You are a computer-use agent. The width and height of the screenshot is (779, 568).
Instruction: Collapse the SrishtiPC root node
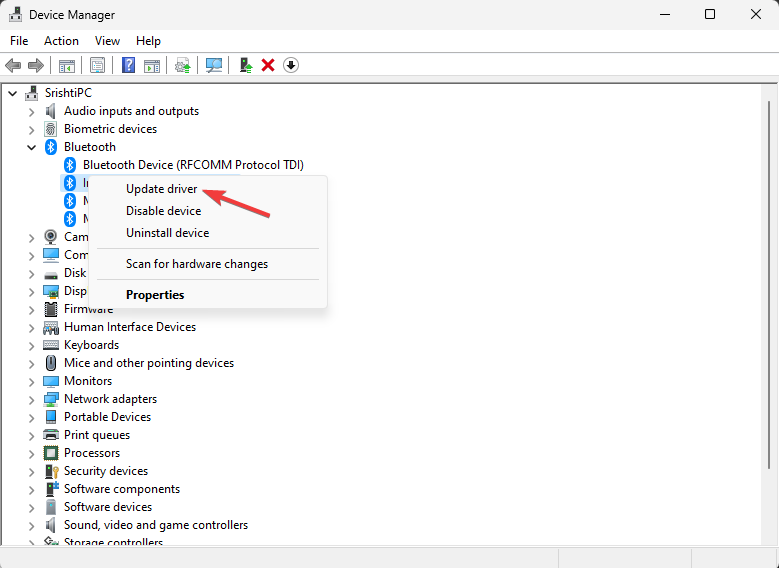(13, 93)
